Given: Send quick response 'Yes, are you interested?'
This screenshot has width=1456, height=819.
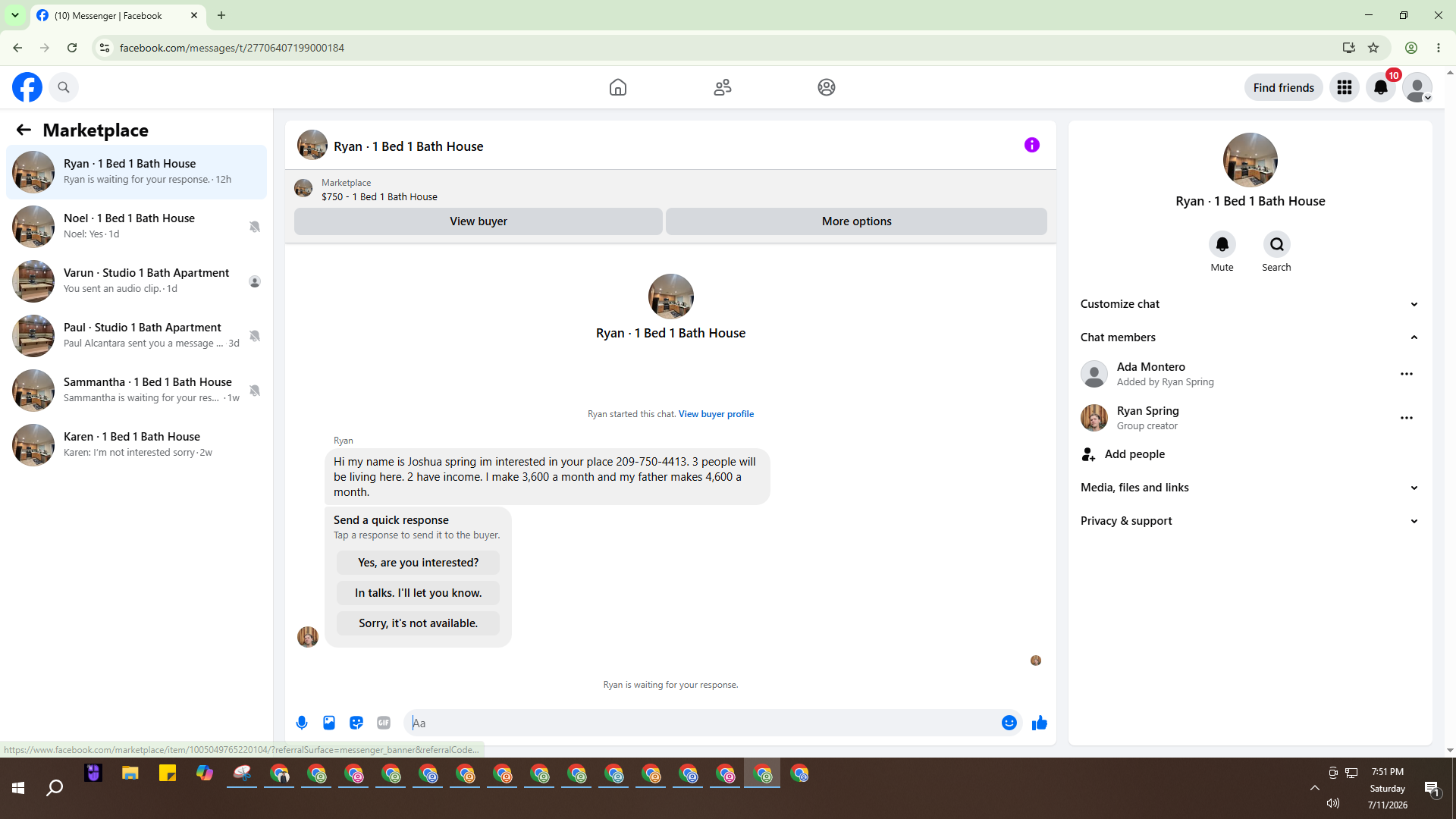Looking at the screenshot, I should [x=418, y=563].
